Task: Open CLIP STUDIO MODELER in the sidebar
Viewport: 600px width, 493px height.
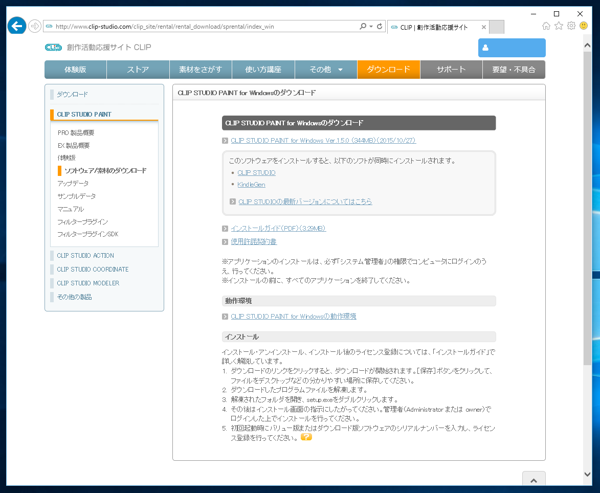Action: click(88, 283)
